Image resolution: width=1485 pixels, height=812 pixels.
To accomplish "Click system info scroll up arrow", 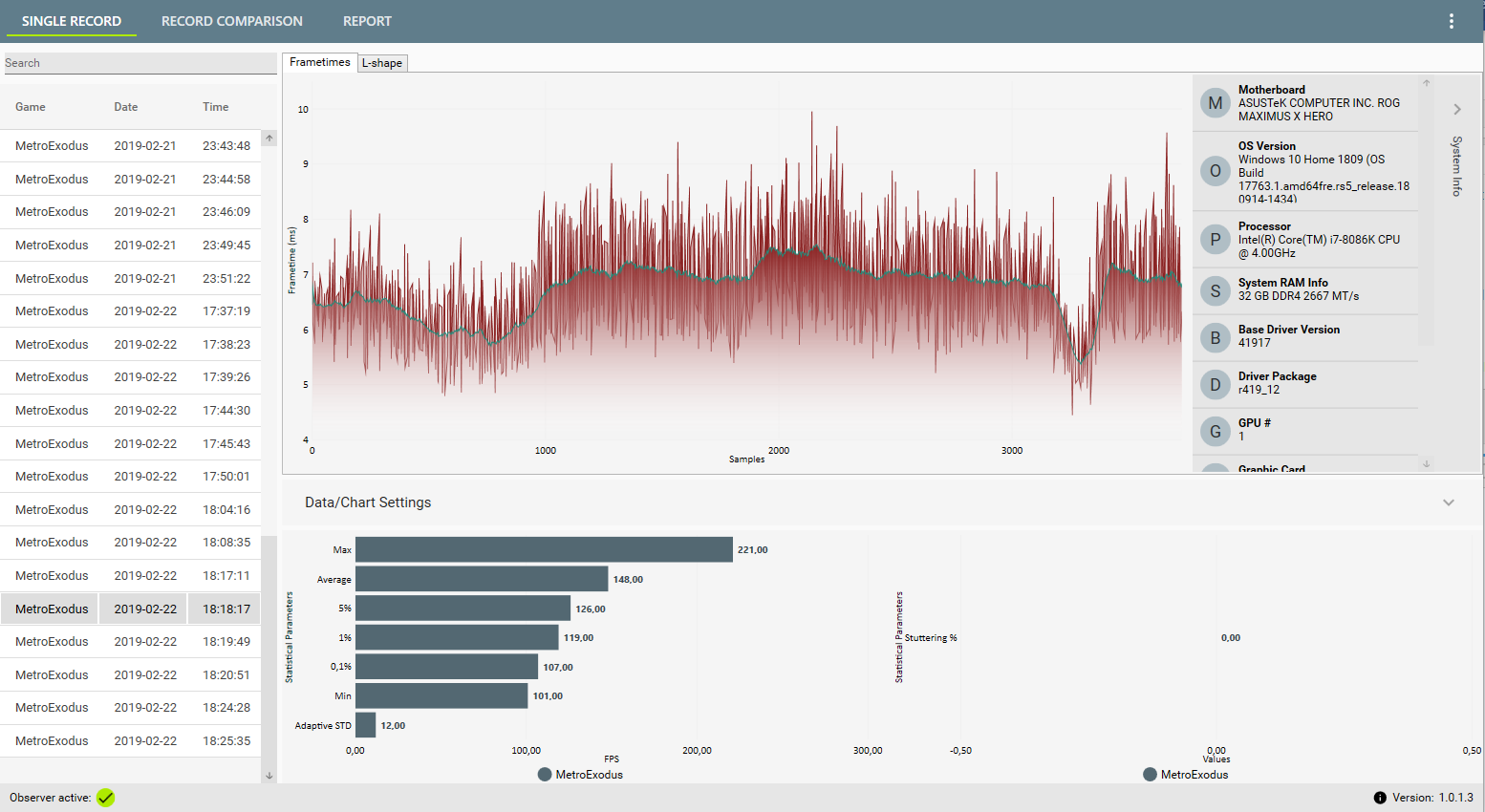I will click(1427, 83).
